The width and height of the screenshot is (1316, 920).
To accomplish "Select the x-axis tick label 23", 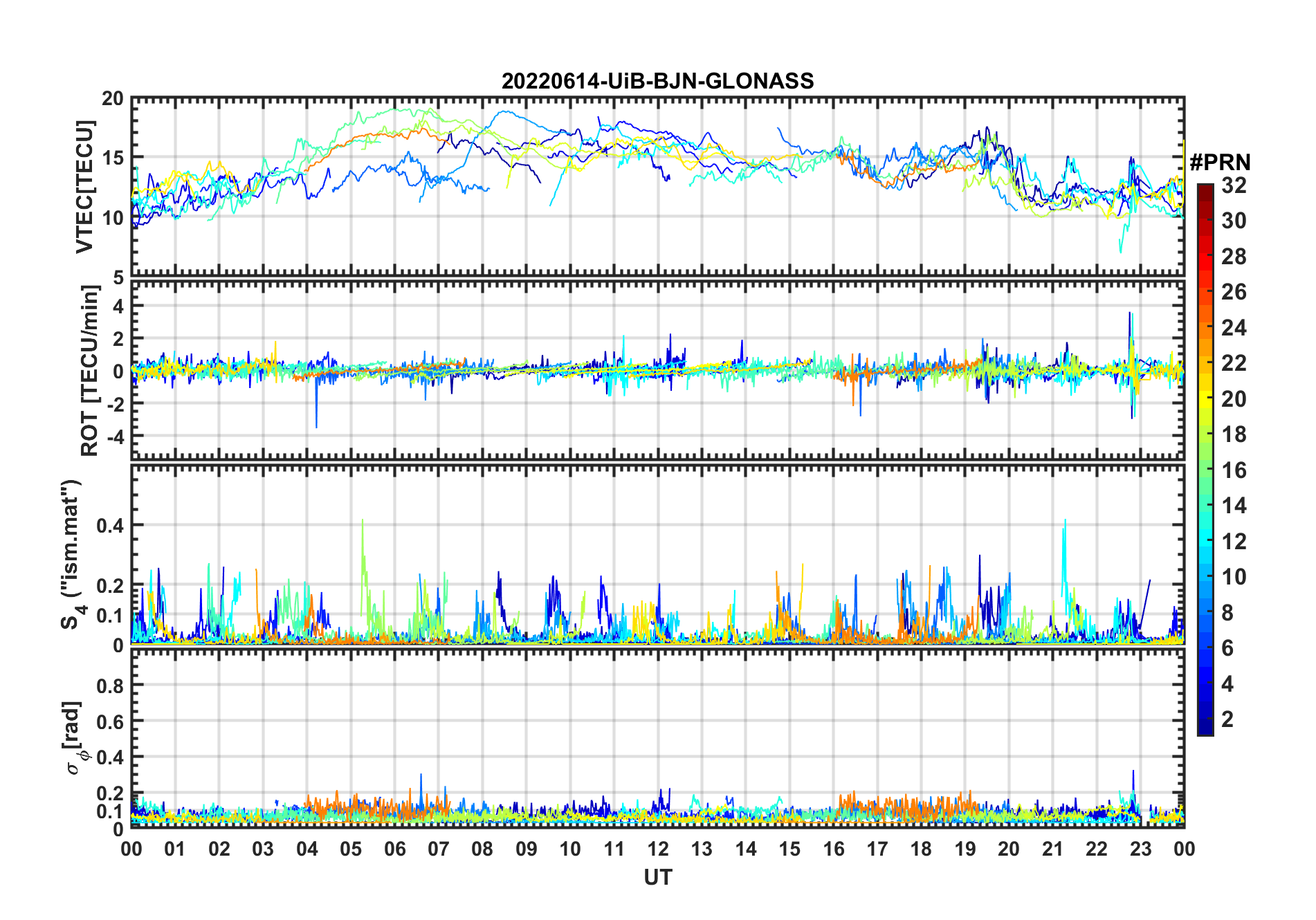I will 1140,849.
